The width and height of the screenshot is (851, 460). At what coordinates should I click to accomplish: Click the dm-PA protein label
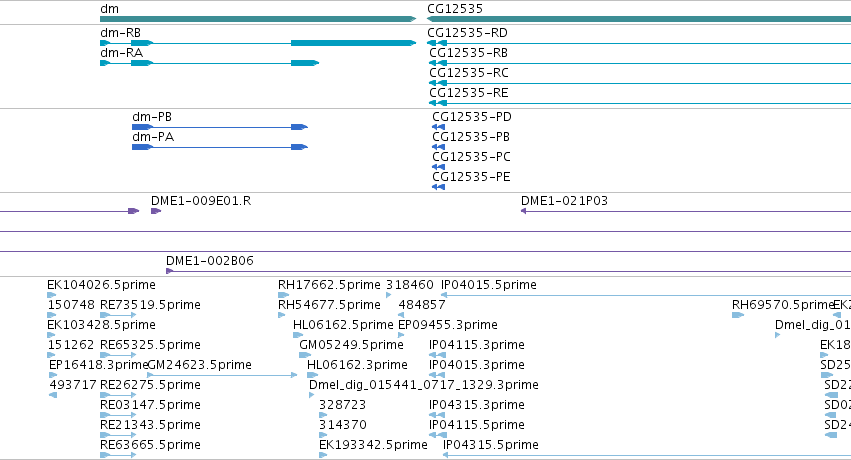(153, 137)
